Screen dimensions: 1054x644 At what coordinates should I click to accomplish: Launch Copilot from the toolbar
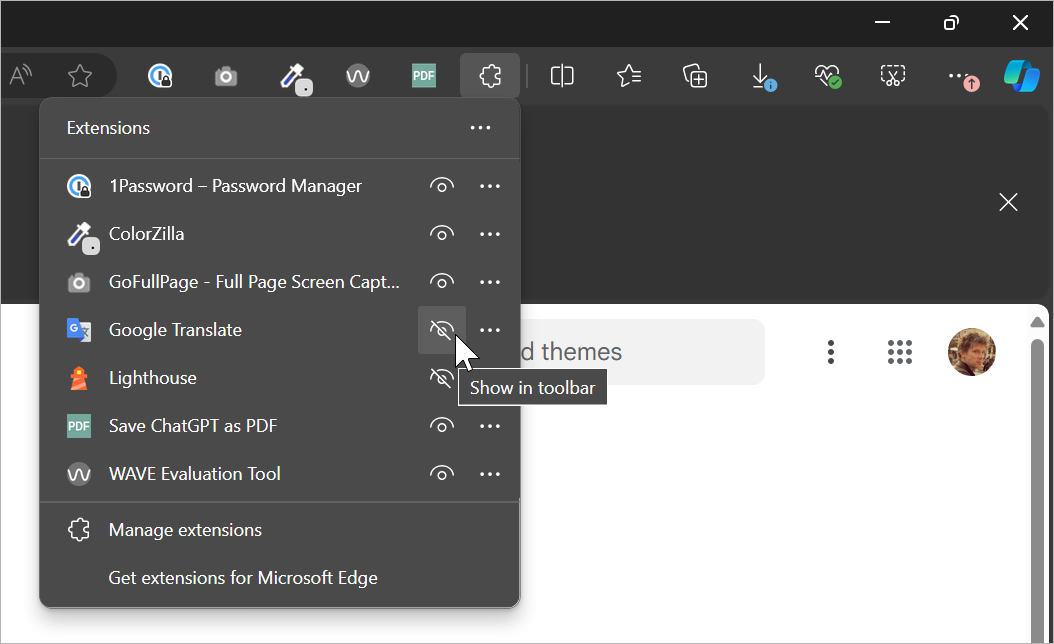point(1022,75)
